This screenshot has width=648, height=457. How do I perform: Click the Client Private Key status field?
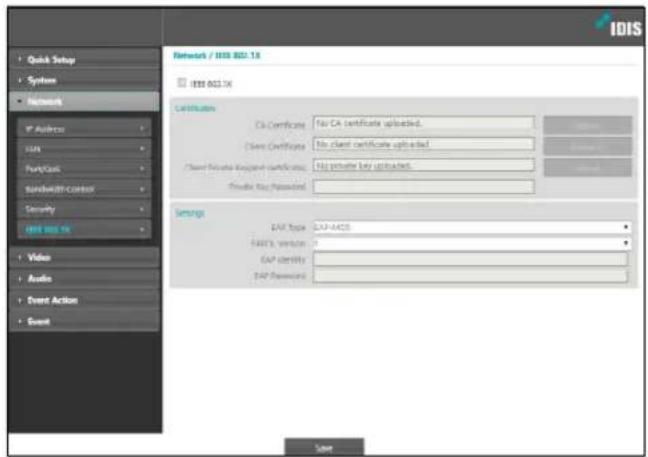click(x=424, y=165)
